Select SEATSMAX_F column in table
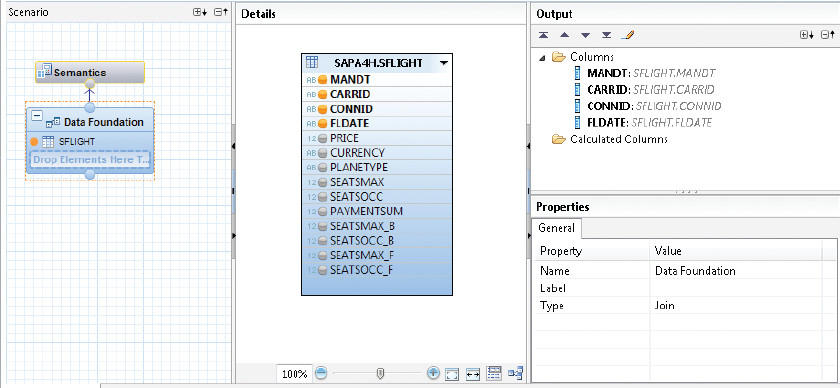Screen dimensions: 840x388 pyautogui.click(x=362, y=255)
